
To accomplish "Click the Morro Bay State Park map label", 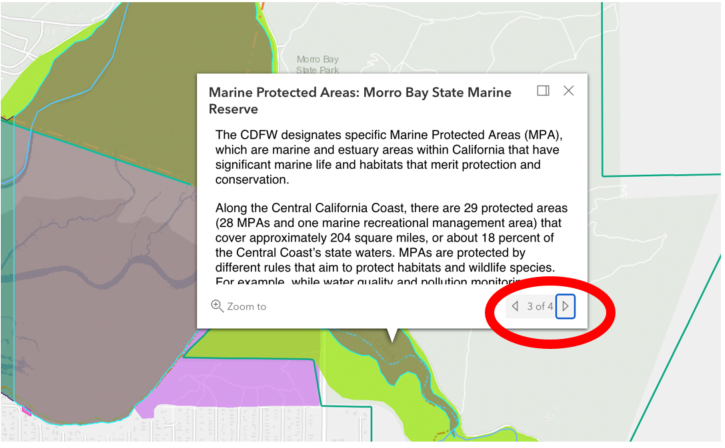I will tap(318, 65).
